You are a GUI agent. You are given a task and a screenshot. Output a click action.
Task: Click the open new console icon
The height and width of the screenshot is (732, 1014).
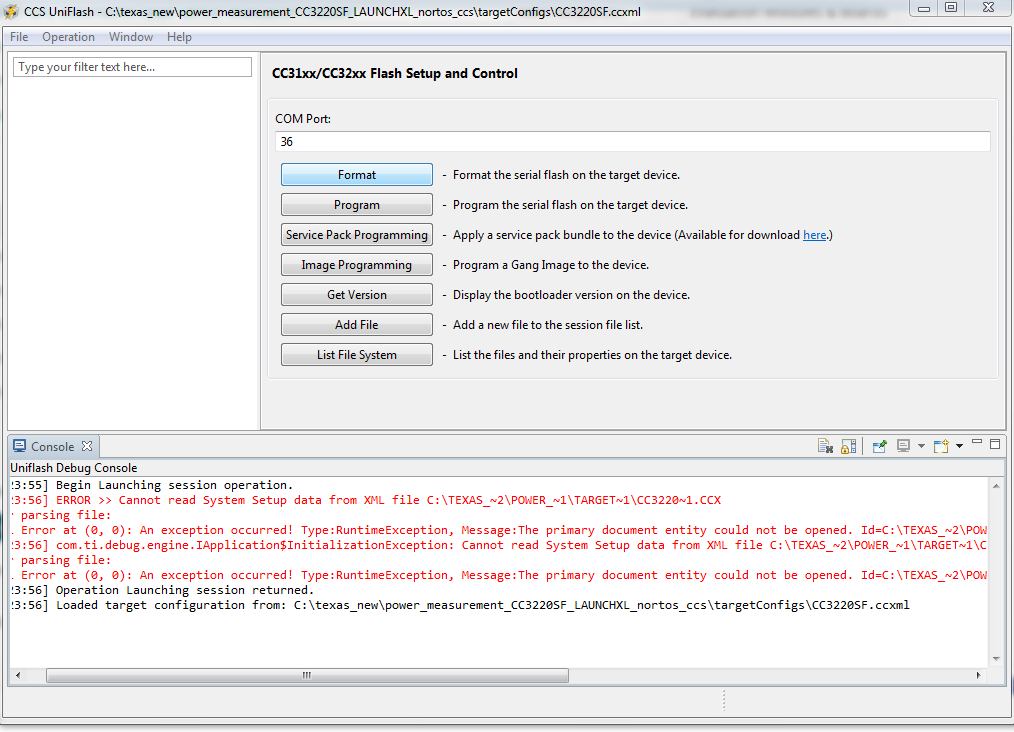941,446
